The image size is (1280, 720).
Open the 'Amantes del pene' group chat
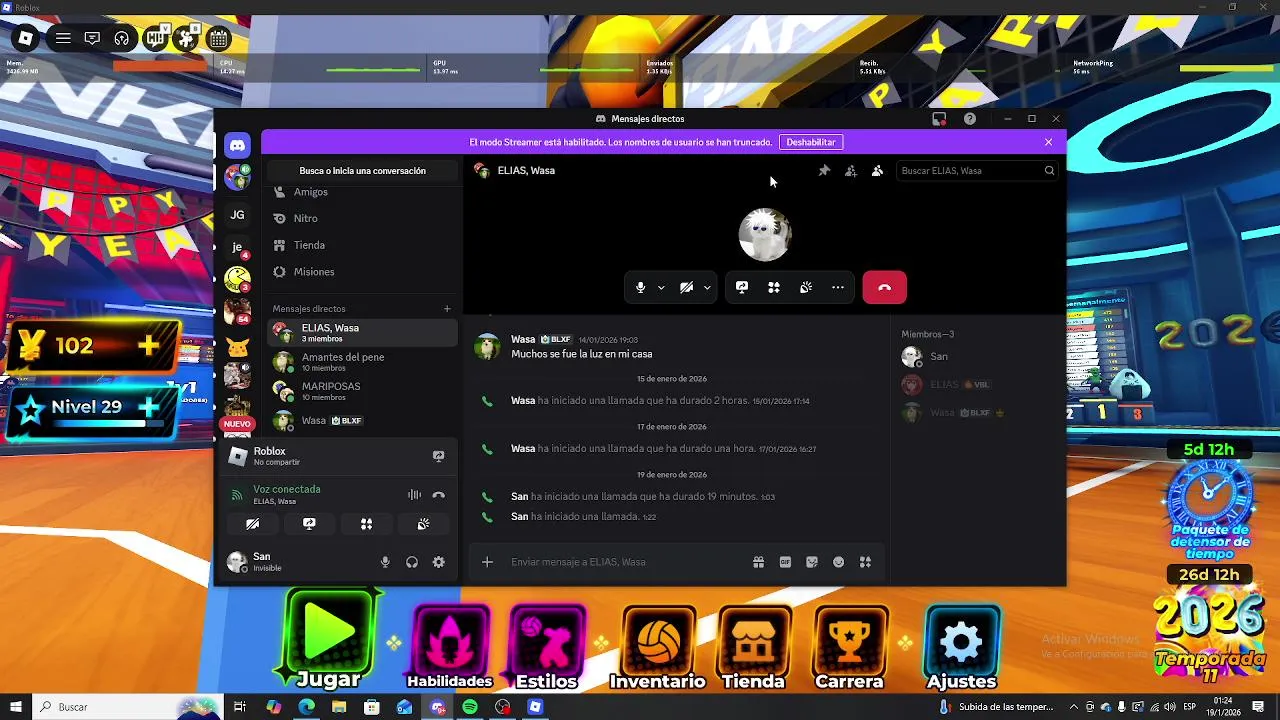(x=362, y=362)
